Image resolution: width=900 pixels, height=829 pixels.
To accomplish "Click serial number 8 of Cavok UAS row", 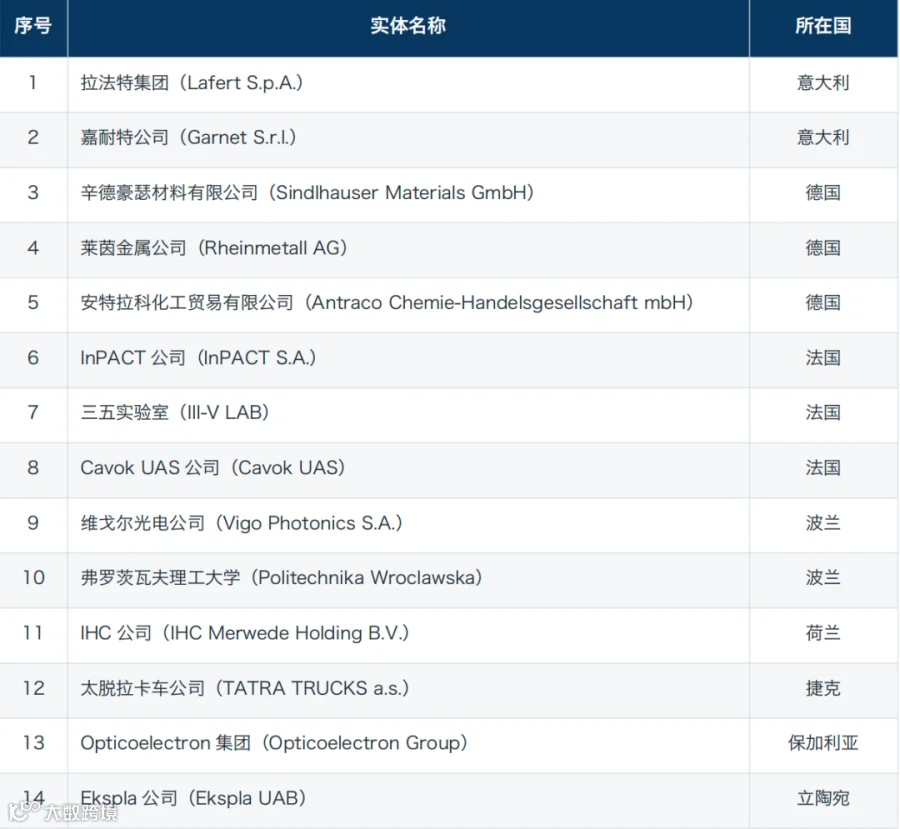I will (x=33, y=468).
